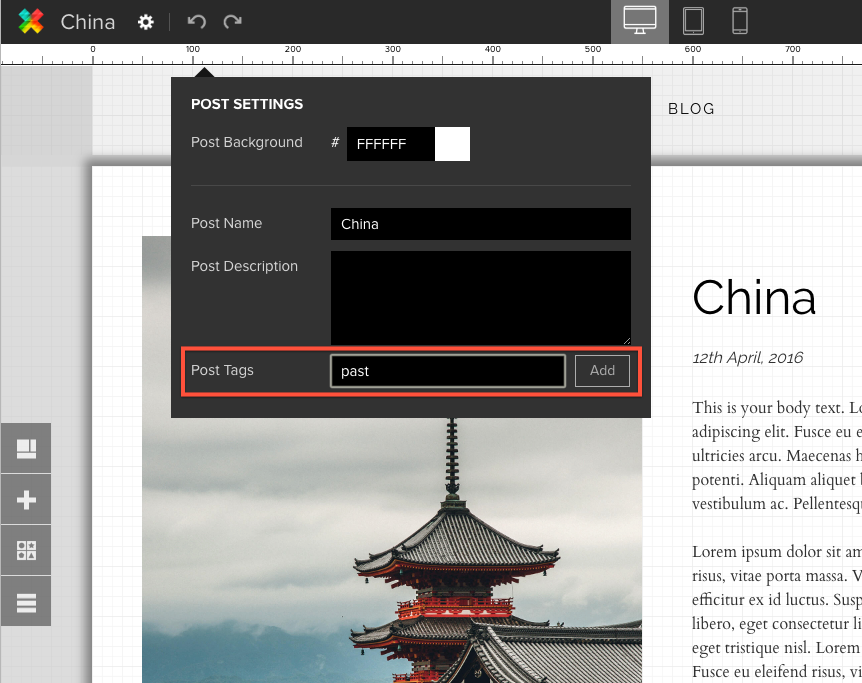862x683 pixels.
Task: Click the Add tag button
Action: coord(602,371)
